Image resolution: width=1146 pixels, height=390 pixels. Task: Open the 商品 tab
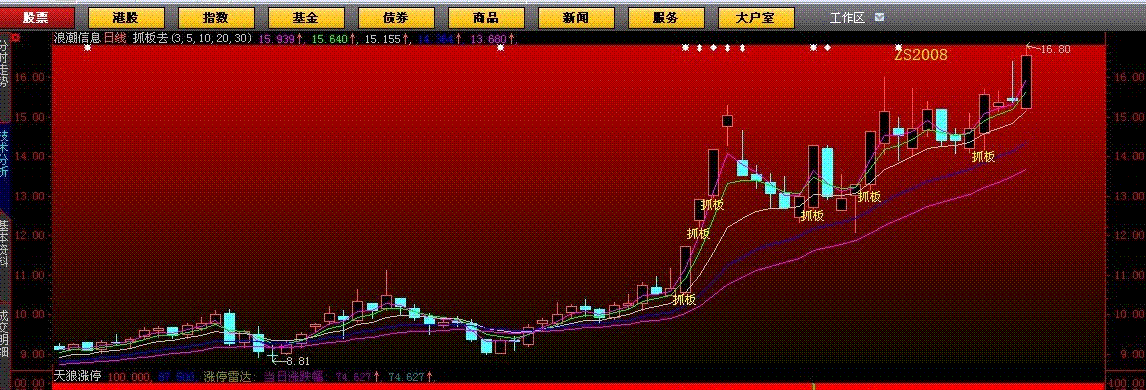[x=486, y=18]
